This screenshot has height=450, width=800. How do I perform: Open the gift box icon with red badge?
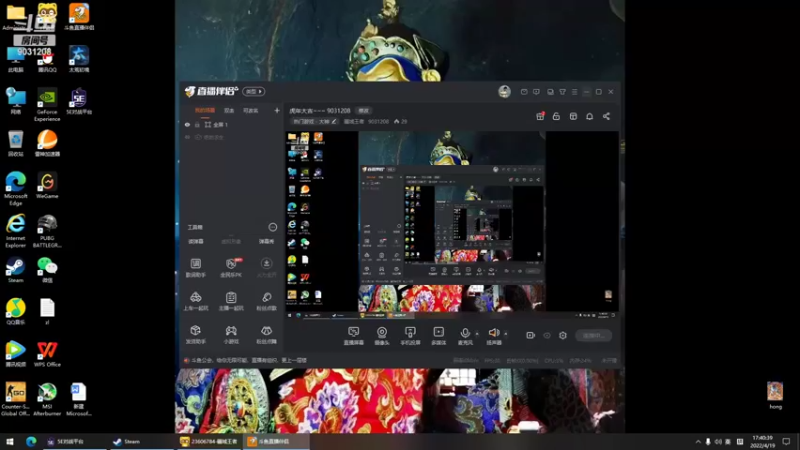click(540, 116)
